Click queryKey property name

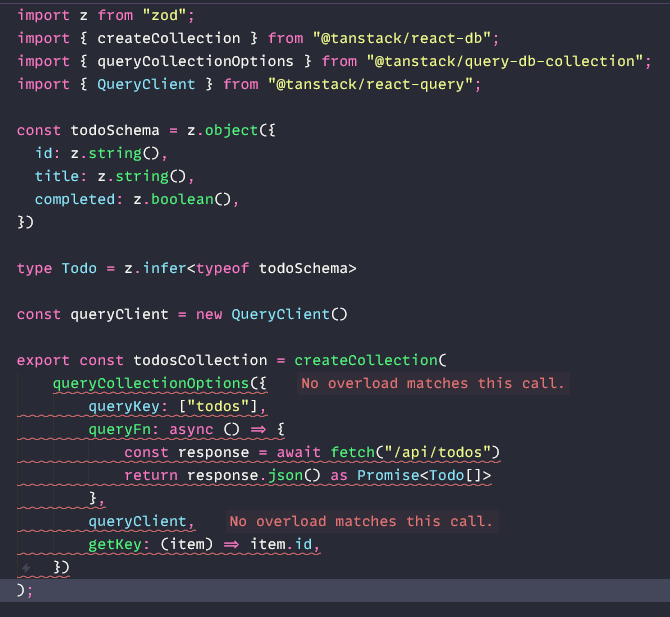(x=124, y=407)
